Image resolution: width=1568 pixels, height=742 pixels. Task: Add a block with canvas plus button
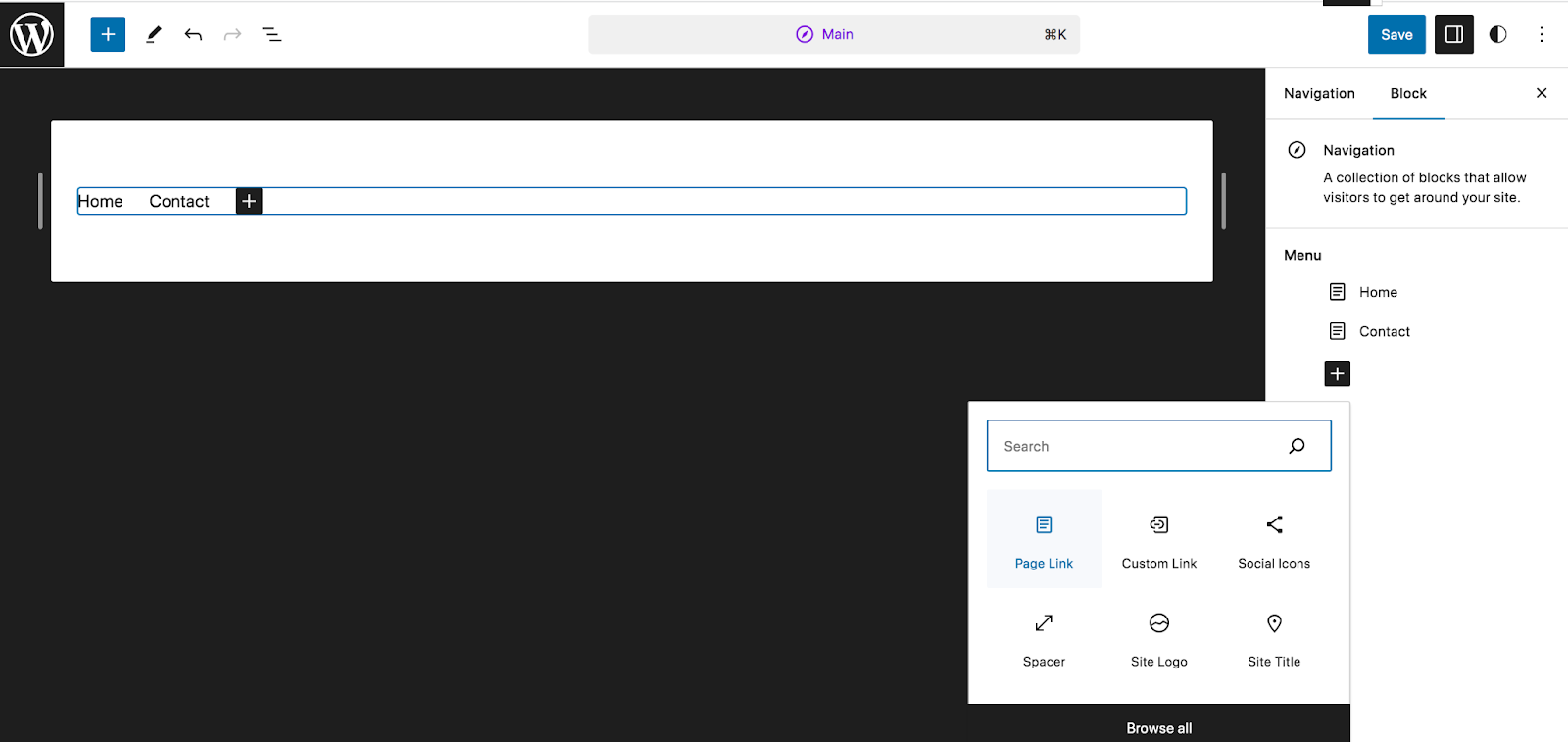pyautogui.click(x=249, y=201)
